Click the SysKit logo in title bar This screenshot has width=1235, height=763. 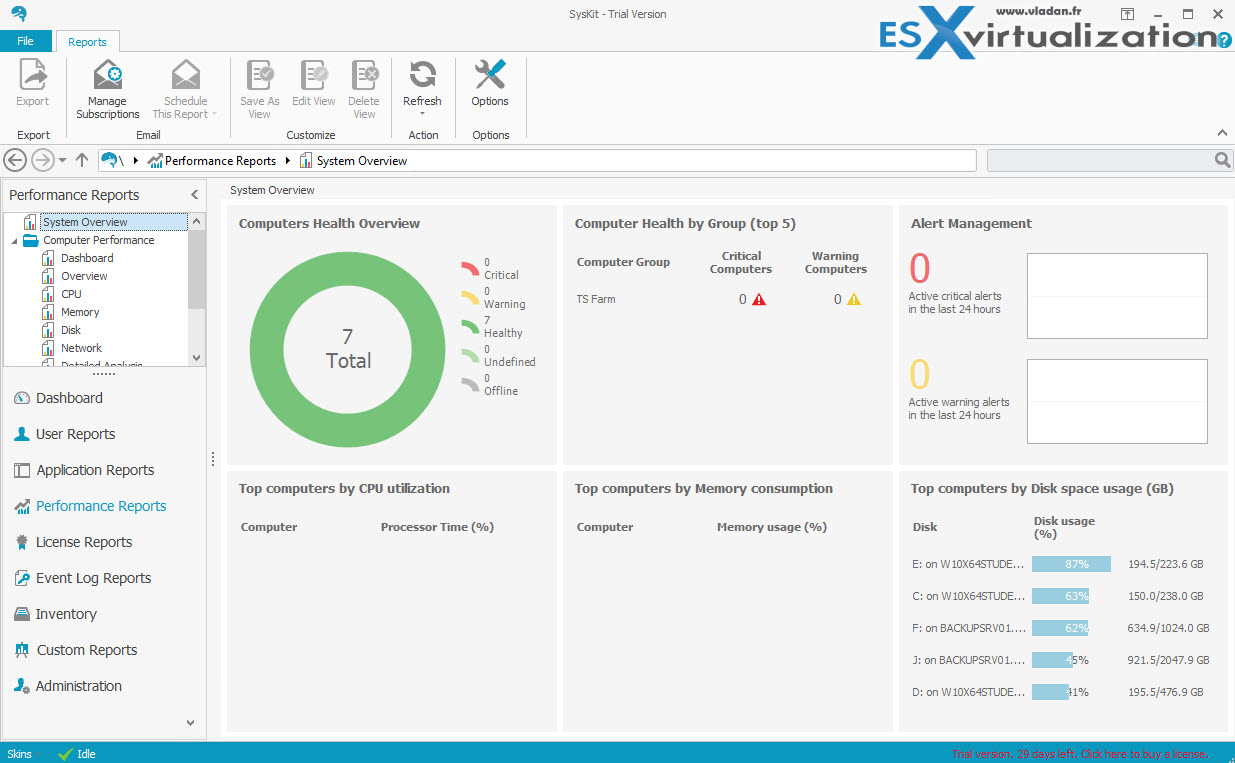tap(19, 14)
